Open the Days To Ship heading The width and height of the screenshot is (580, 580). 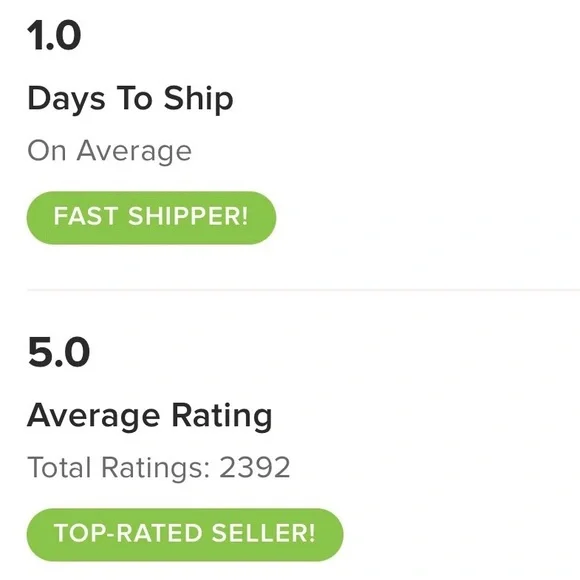(x=130, y=98)
